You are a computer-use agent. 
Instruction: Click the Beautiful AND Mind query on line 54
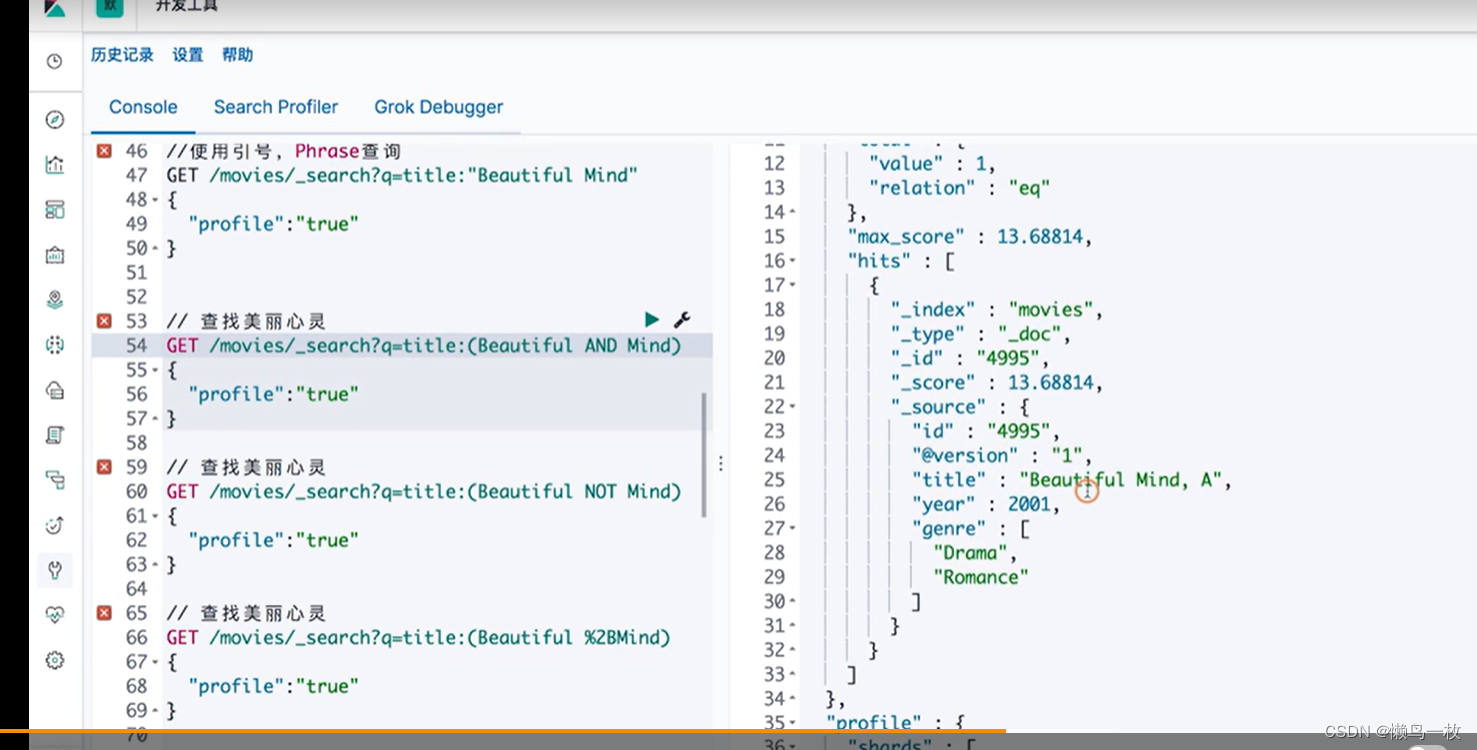(423, 345)
